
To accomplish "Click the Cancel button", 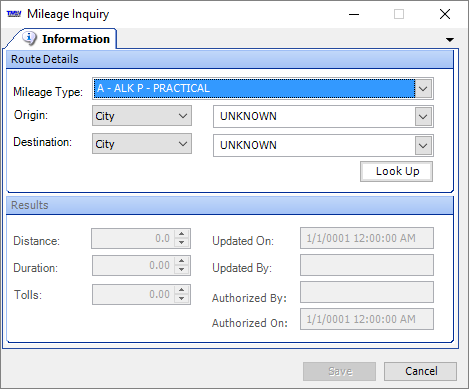I will pos(420,371).
